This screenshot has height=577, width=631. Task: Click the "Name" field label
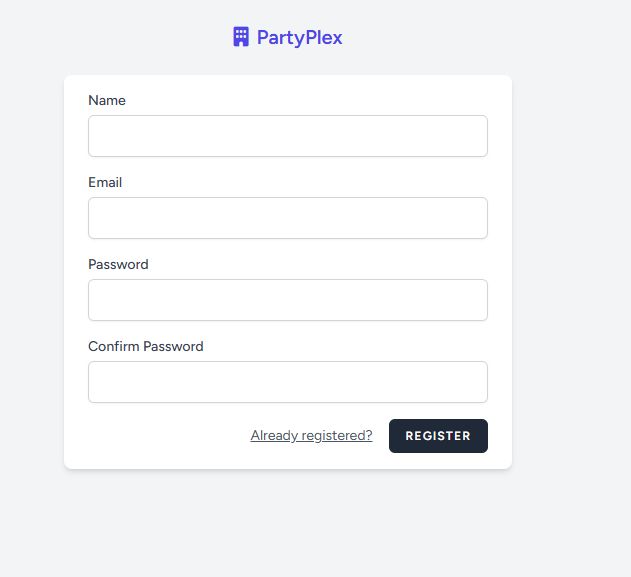click(x=107, y=100)
